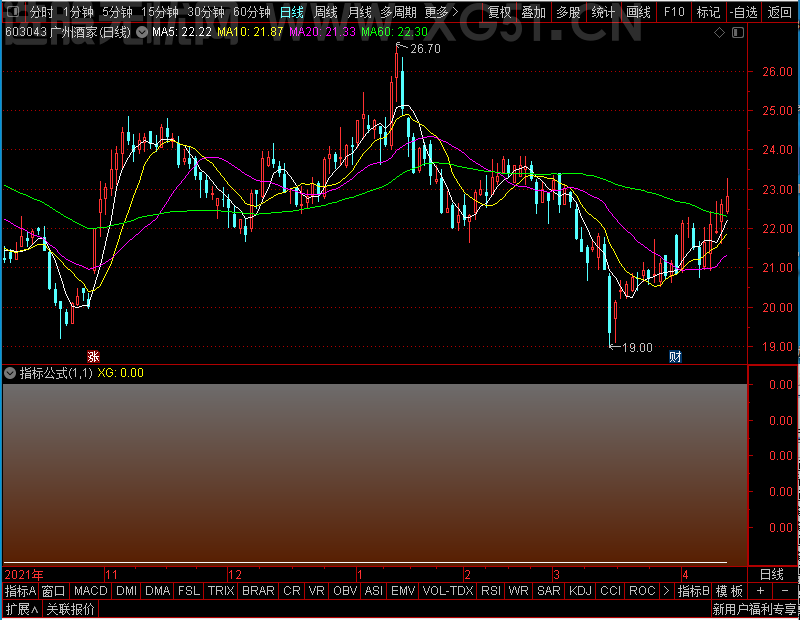
Task: Click the 返回 back button
Action: click(x=780, y=12)
